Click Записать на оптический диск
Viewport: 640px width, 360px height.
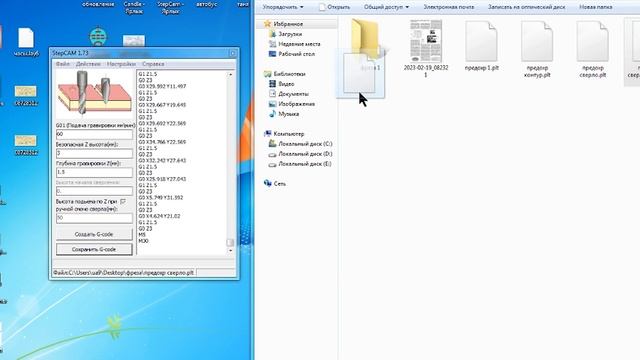tap(527, 7)
